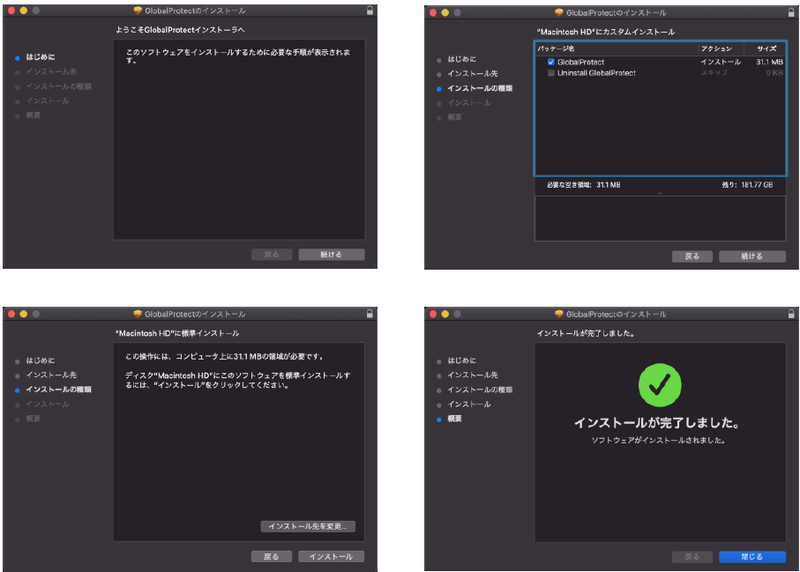The height and width of the screenshot is (572, 800).
Task: Select the はじめに step in the welcome window sidebar
Action: click(40, 57)
